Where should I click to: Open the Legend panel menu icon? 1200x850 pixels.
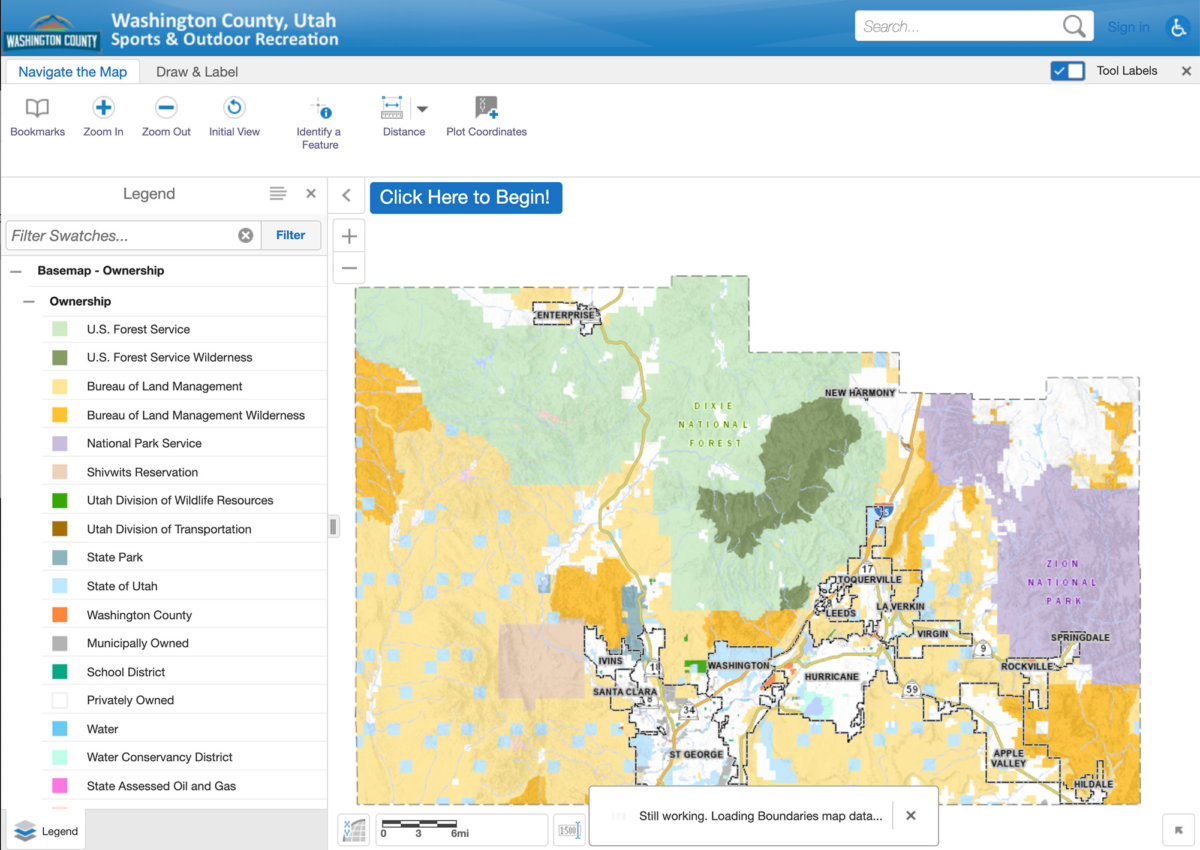coord(278,193)
